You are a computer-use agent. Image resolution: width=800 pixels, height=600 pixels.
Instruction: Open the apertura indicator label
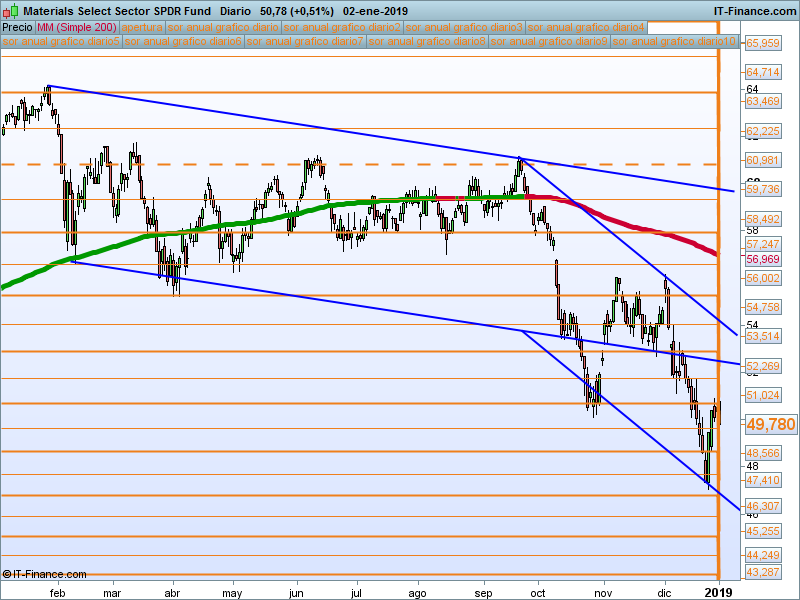[x=142, y=27]
